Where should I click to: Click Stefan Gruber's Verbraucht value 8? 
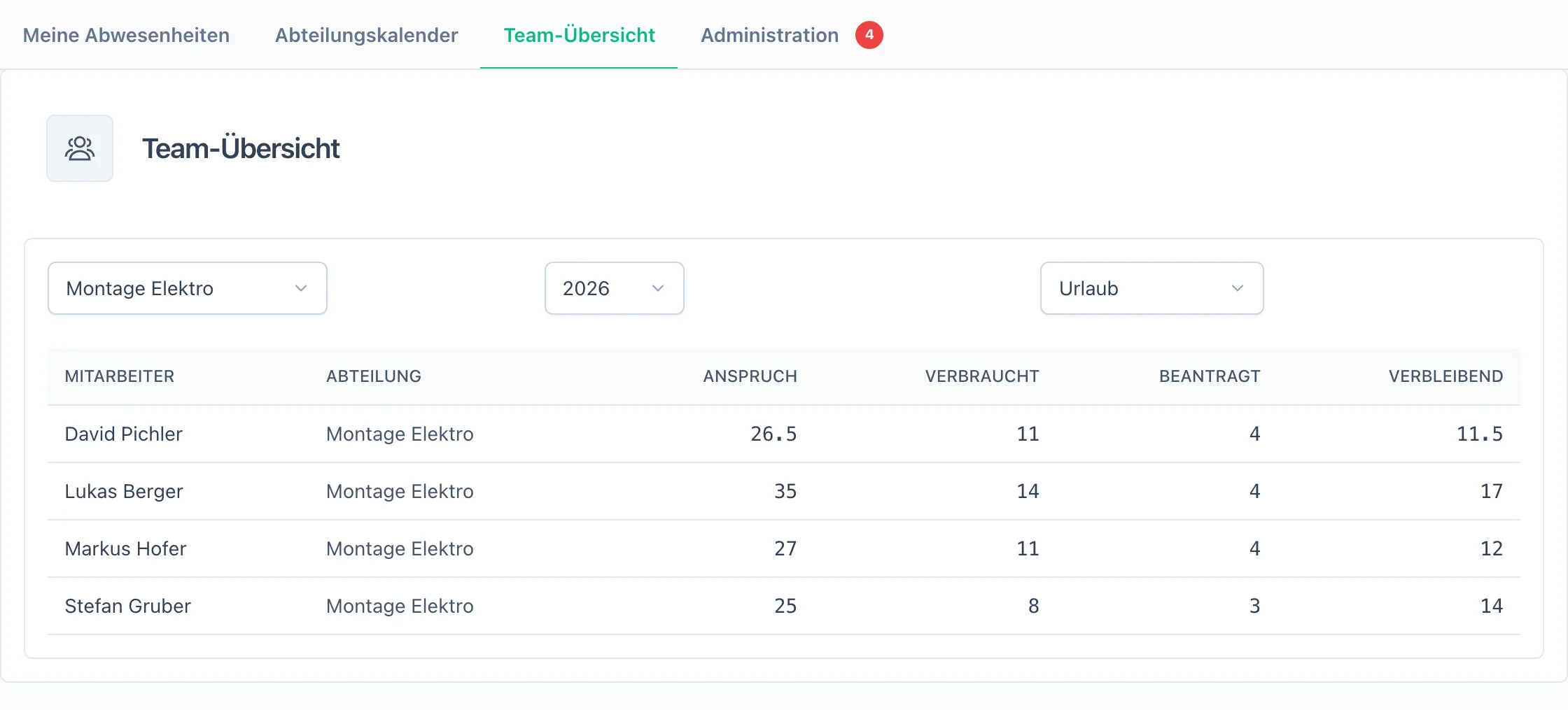1033,606
